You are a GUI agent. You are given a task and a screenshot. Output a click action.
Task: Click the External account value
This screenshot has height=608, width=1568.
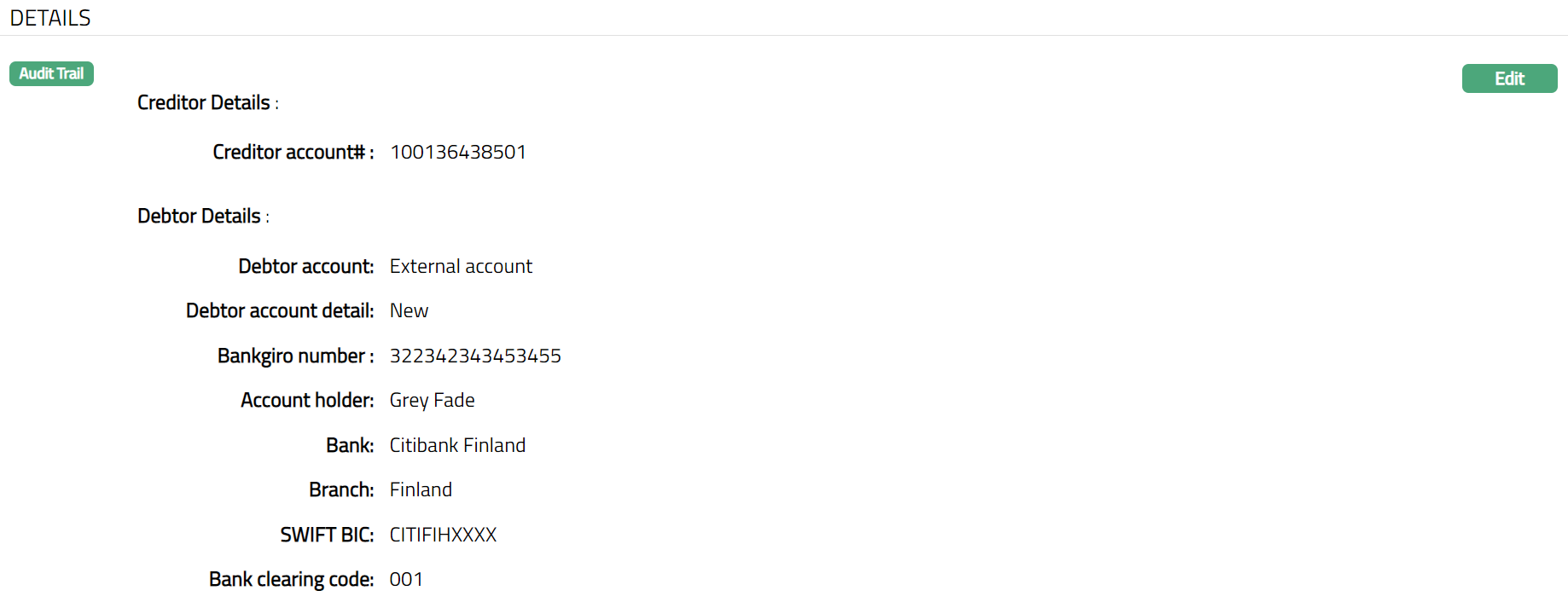tap(461, 267)
